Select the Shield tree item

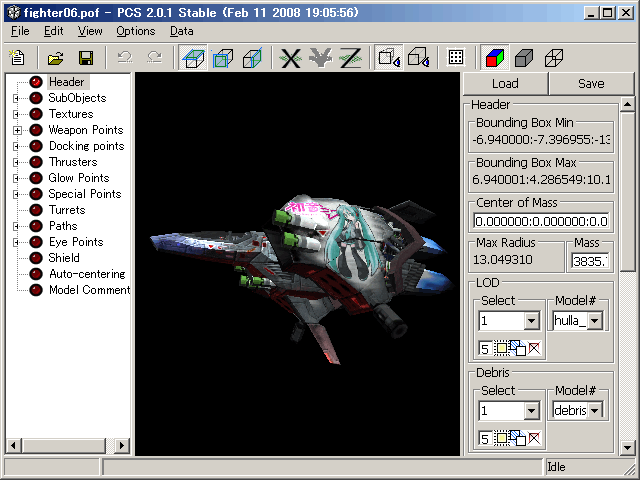[64, 258]
